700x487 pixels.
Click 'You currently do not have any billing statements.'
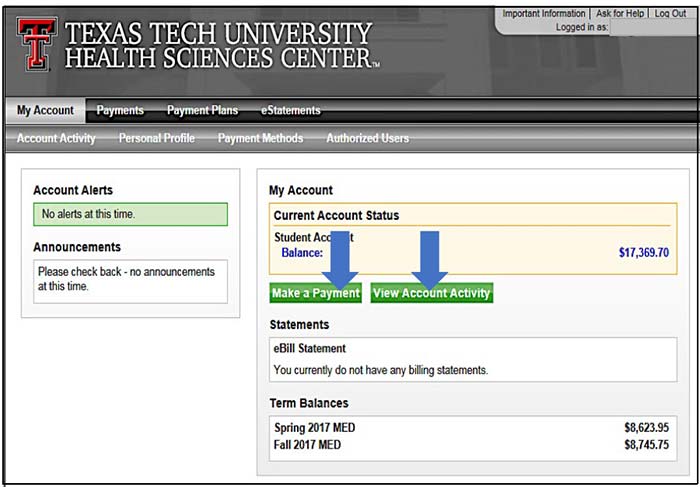point(381,370)
